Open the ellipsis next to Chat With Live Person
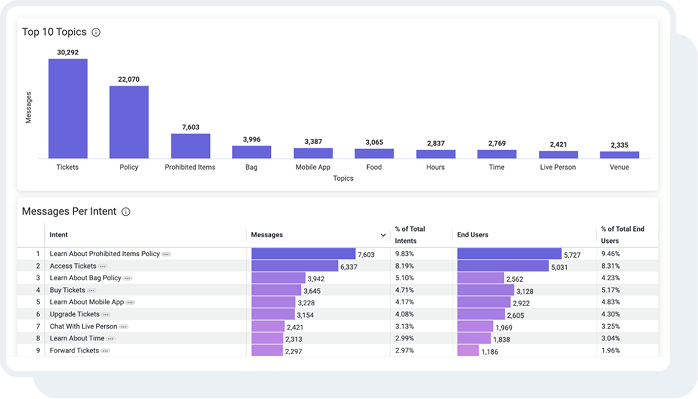Screen dimensions: 698x399 [x=124, y=327]
